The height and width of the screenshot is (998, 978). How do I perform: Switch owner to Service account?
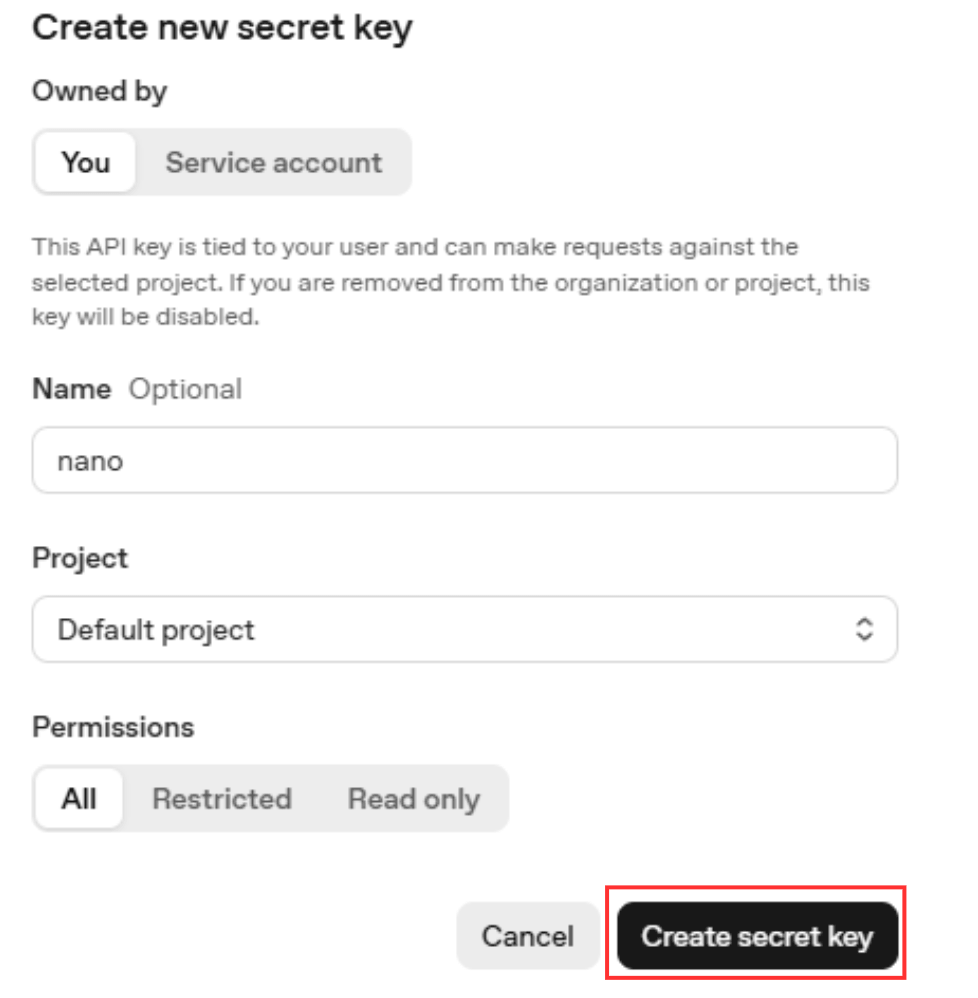pyautogui.click(x=273, y=162)
